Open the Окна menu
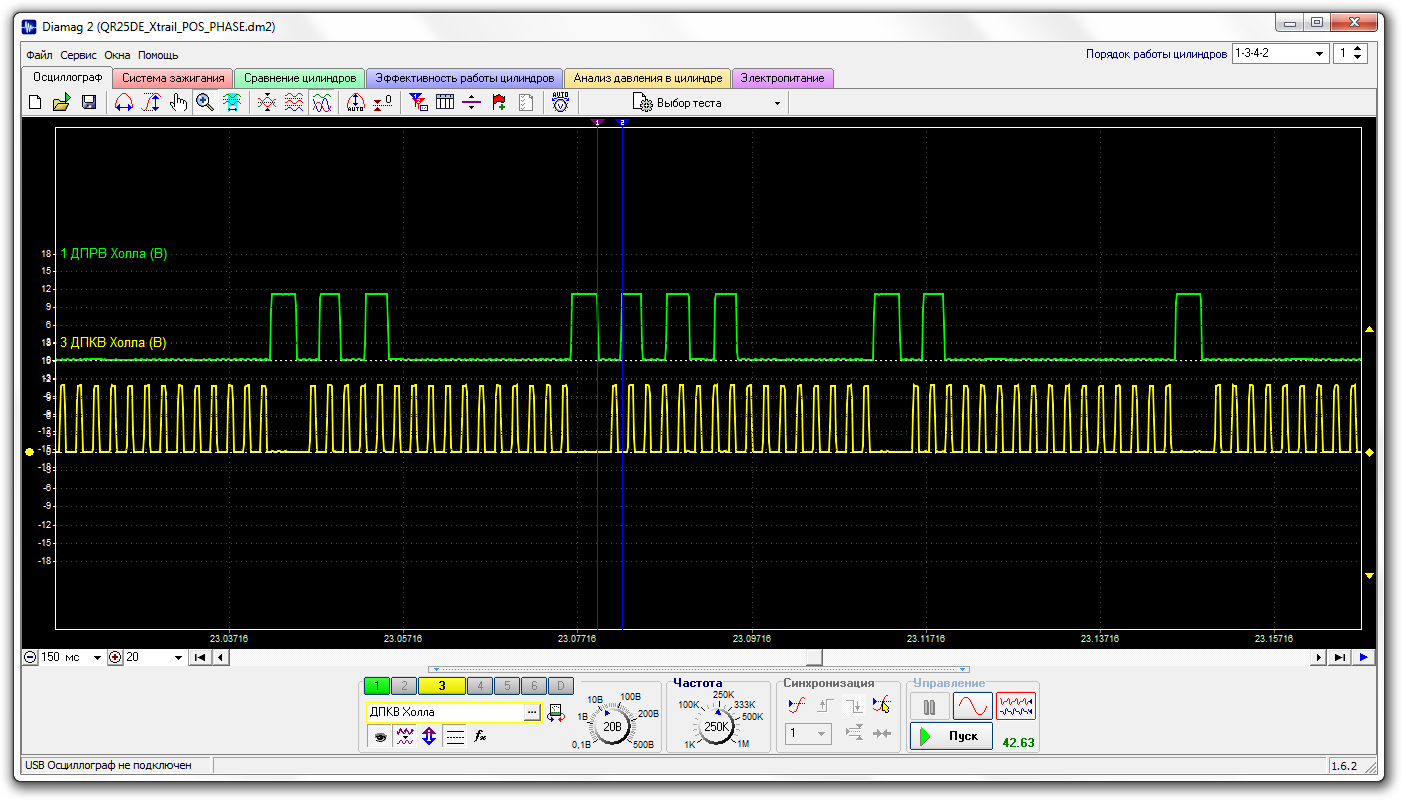 click(x=118, y=55)
